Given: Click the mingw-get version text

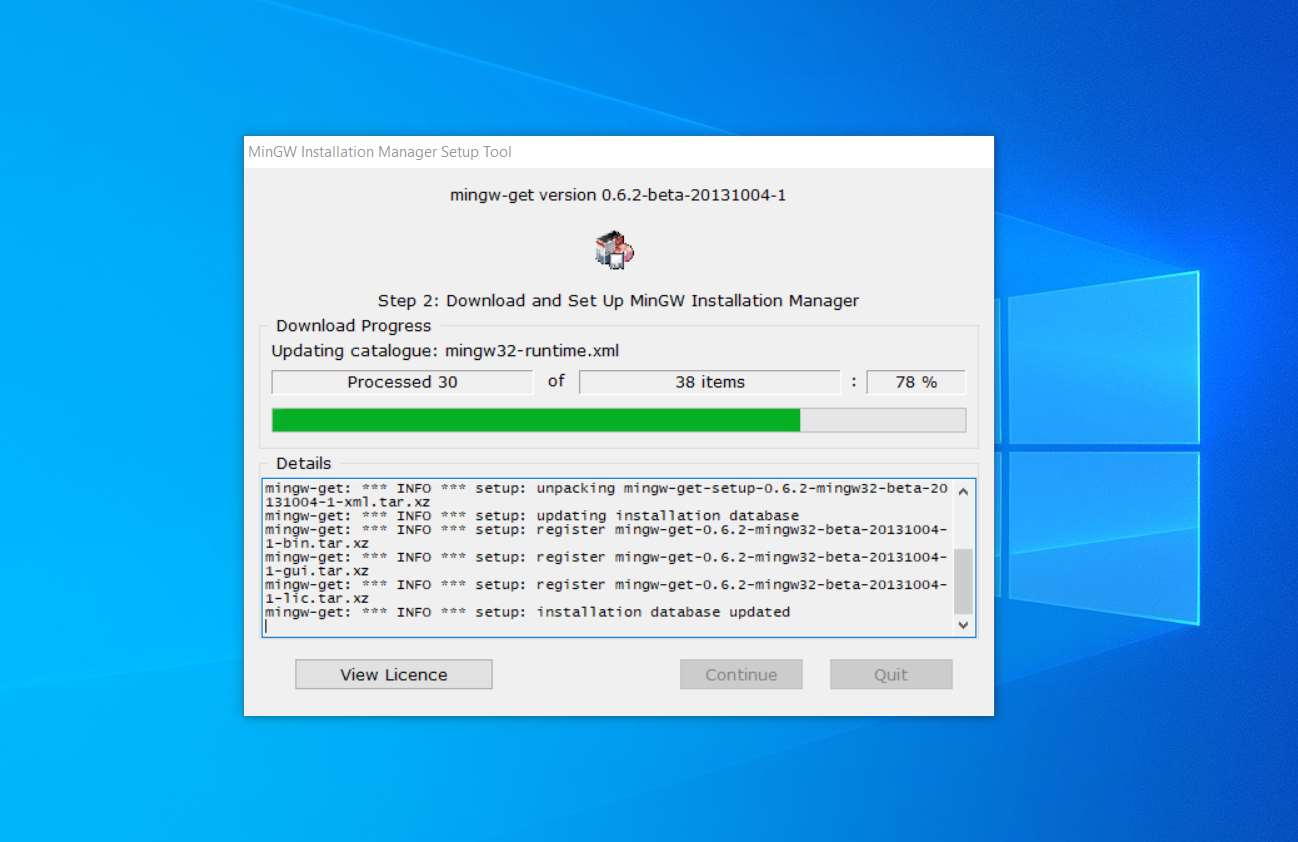Looking at the screenshot, I should click(618, 195).
